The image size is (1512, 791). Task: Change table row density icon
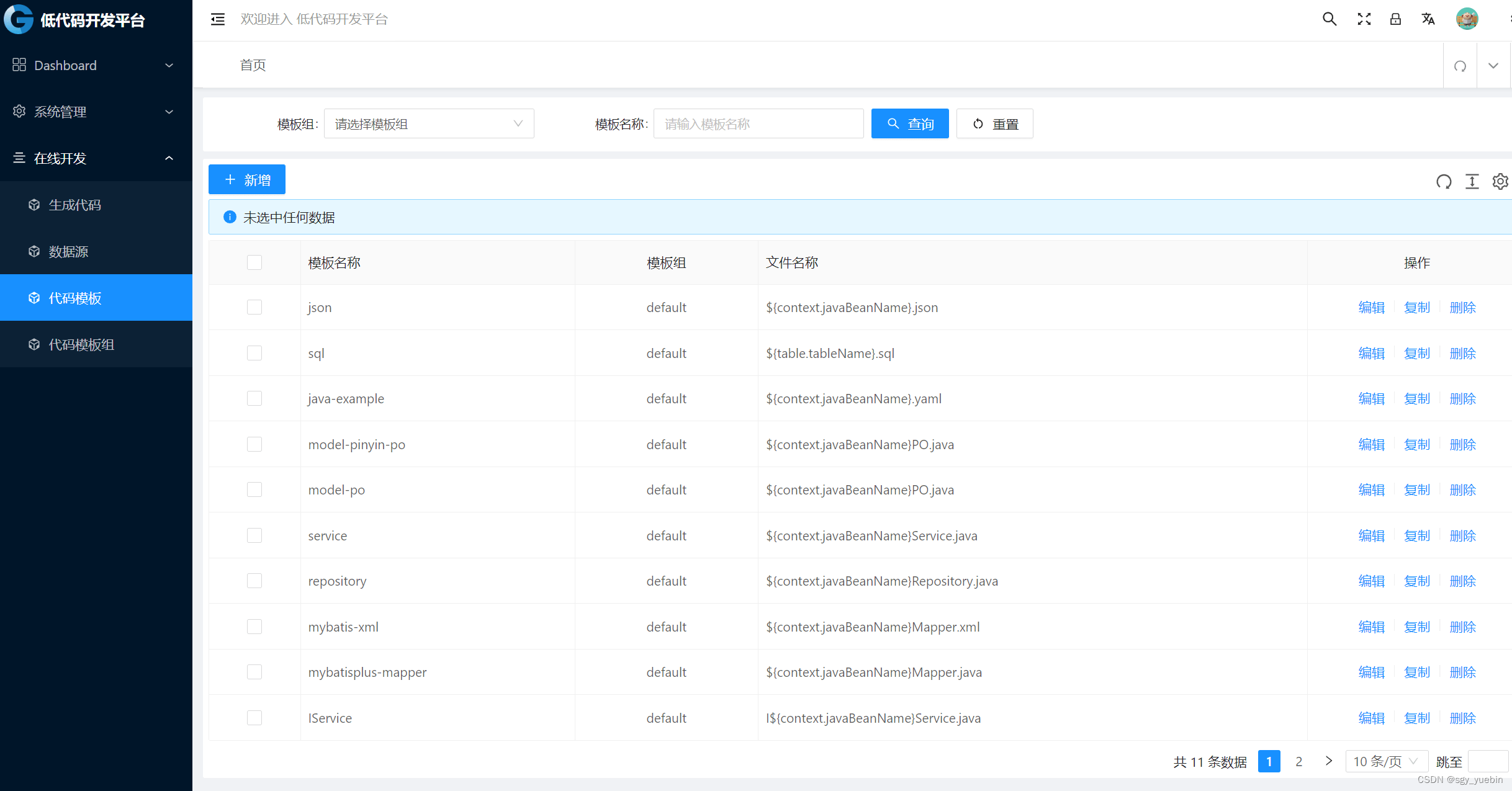[1472, 181]
